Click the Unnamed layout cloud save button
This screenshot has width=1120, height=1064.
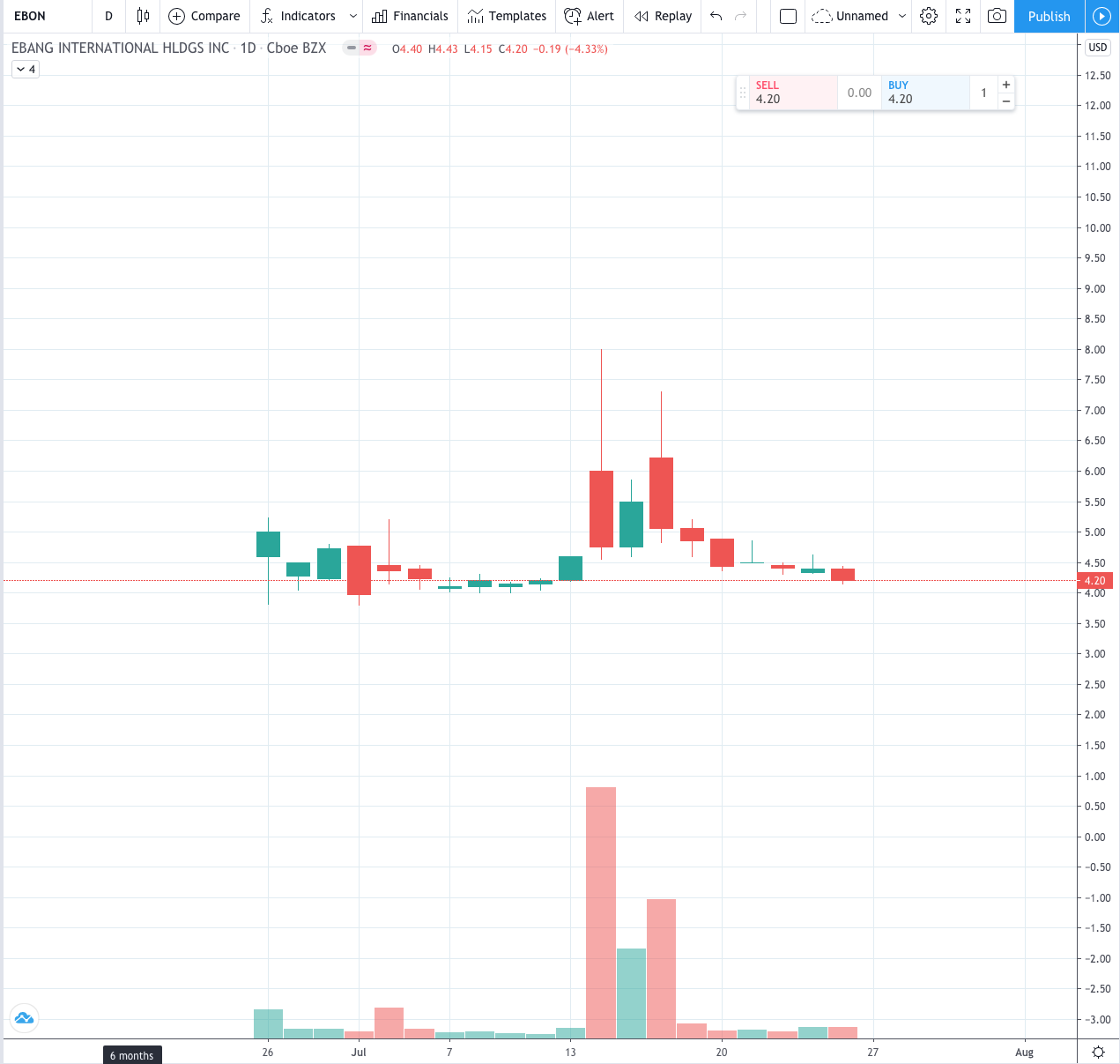point(849,16)
